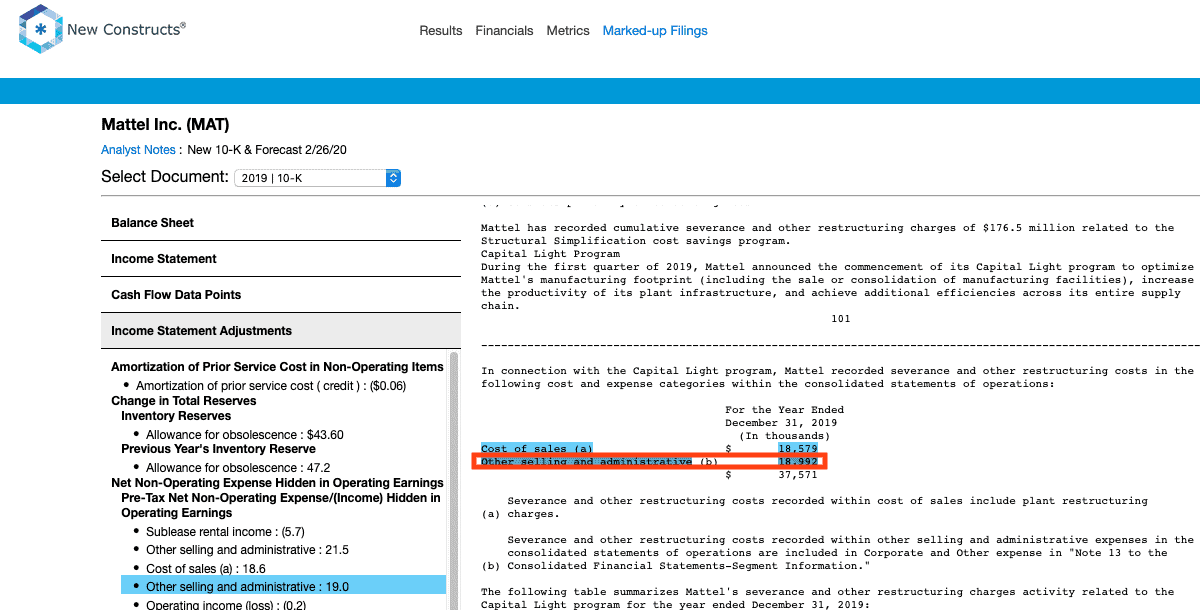Open the Financials menu item
This screenshot has width=1200, height=610.
[504, 31]
